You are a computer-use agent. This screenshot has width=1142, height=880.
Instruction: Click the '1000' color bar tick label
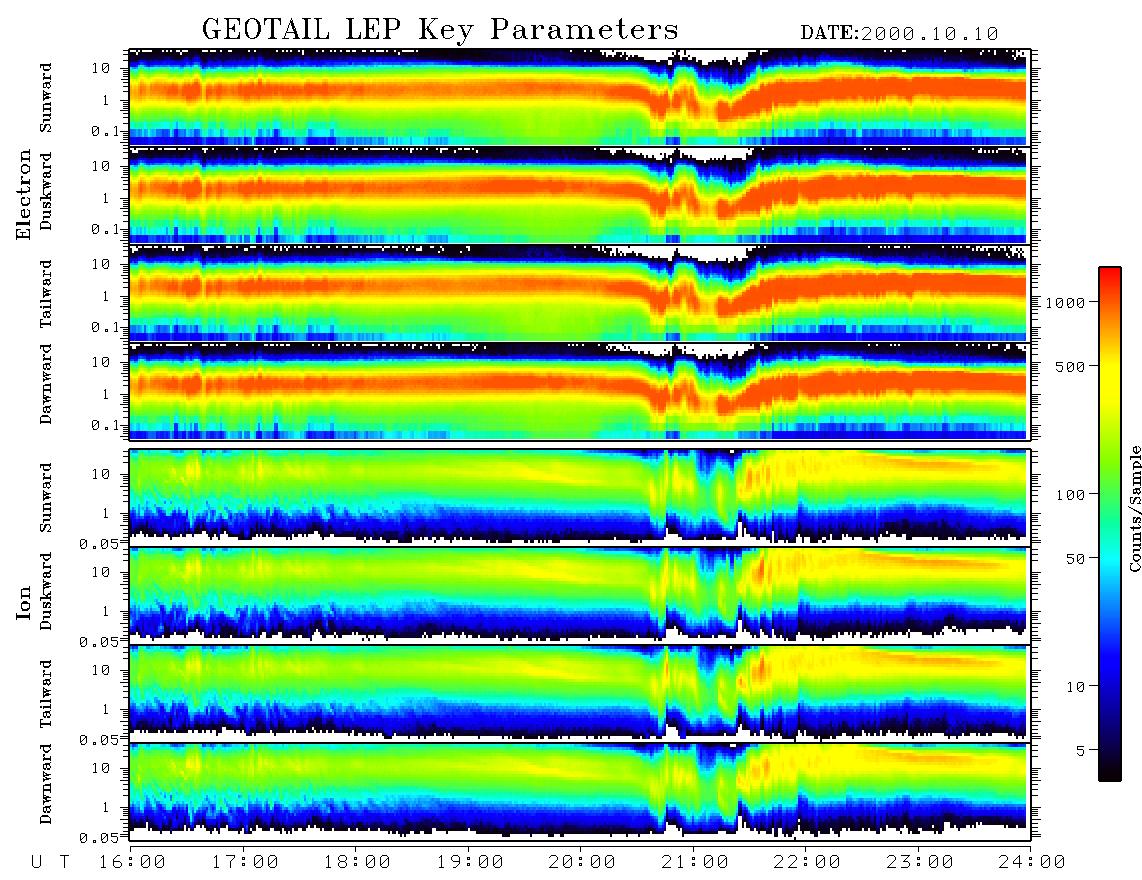(1066, 302)
